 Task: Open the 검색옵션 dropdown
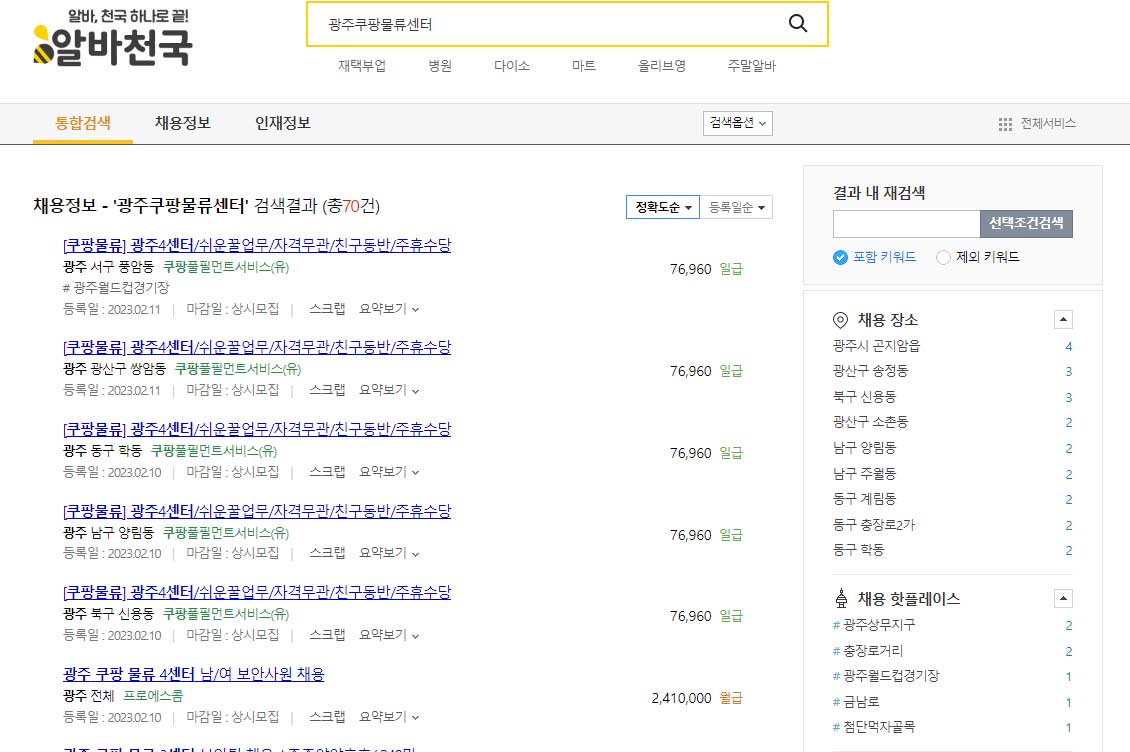[738, 123]
